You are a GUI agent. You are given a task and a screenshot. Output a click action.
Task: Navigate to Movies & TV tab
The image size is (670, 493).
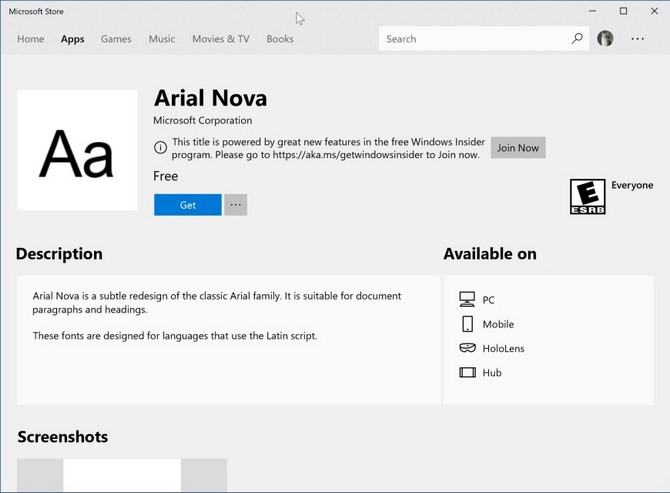(220, 39)
